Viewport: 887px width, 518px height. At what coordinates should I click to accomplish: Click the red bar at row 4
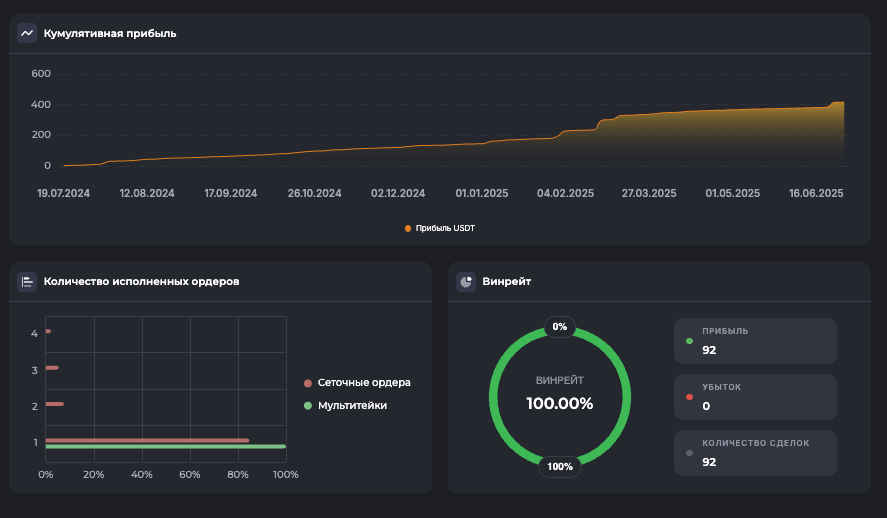tap(48, 332)
